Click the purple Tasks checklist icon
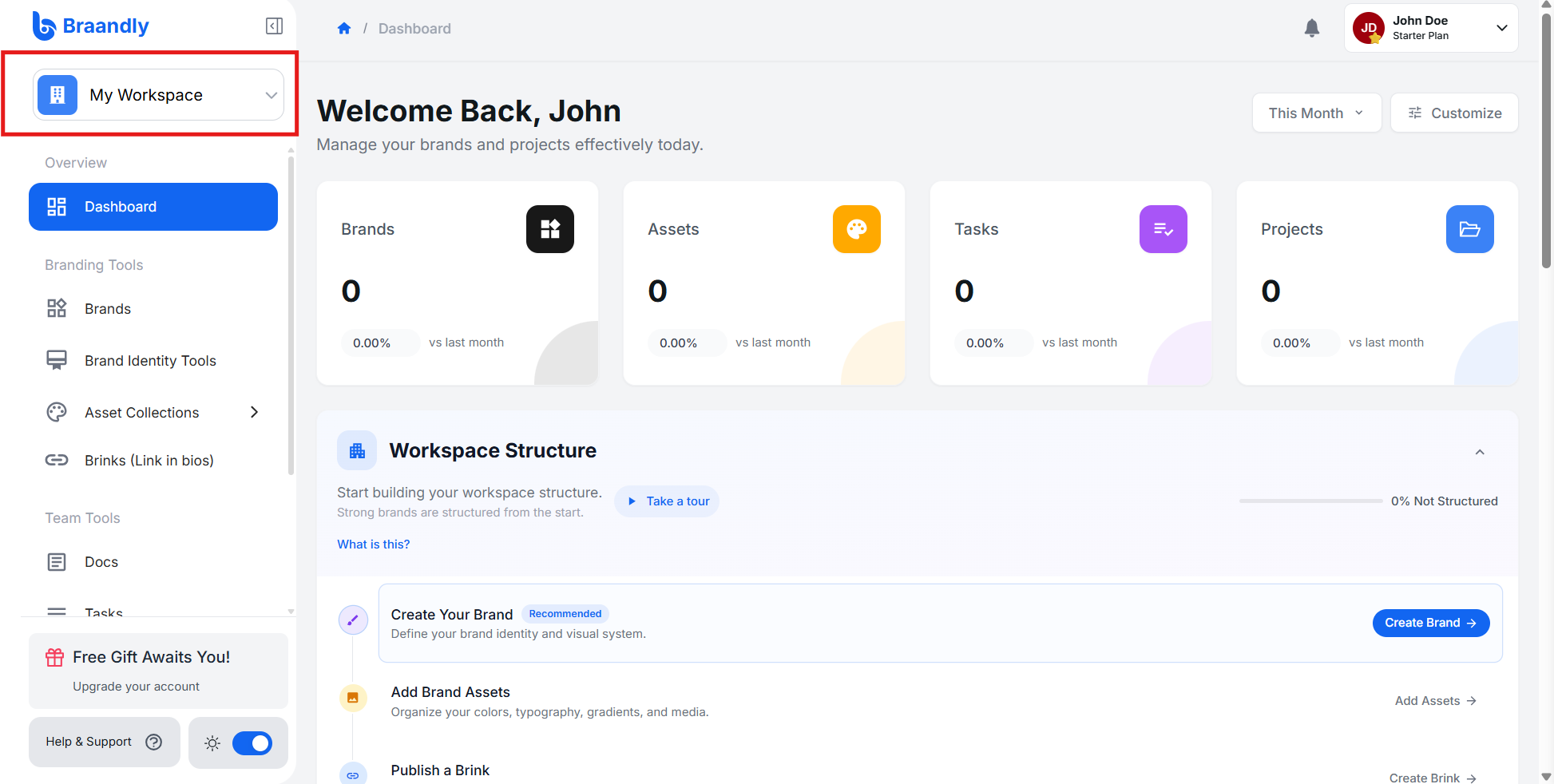This screenshot has width=1554, height=784. click(x=1164, y=229)
